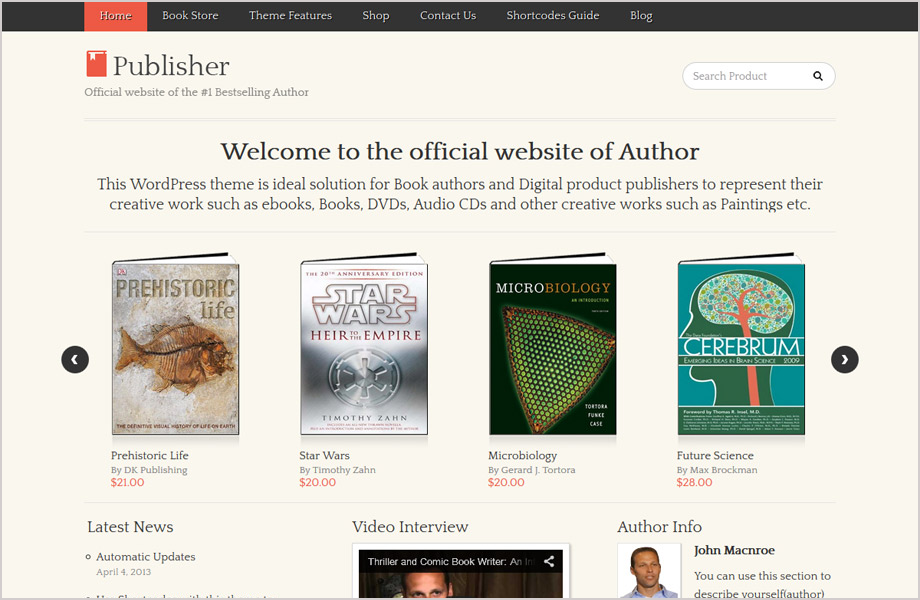The width and height of the screenshot is (920, 600).
Task: Navigate to the Blog
Action: coord(641,16)
